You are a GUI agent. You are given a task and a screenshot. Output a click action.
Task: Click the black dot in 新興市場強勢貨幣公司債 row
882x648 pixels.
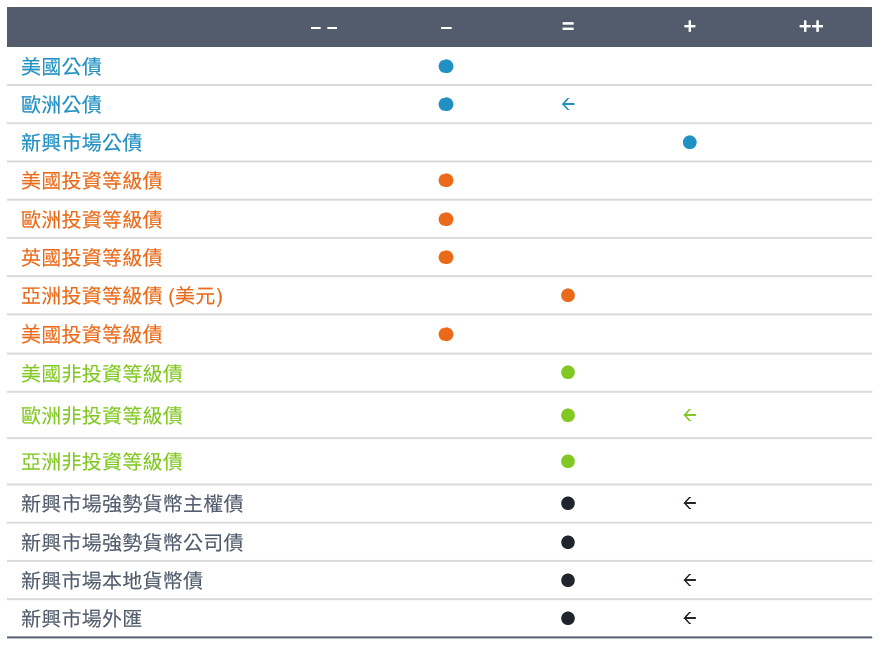pos(568,542)
